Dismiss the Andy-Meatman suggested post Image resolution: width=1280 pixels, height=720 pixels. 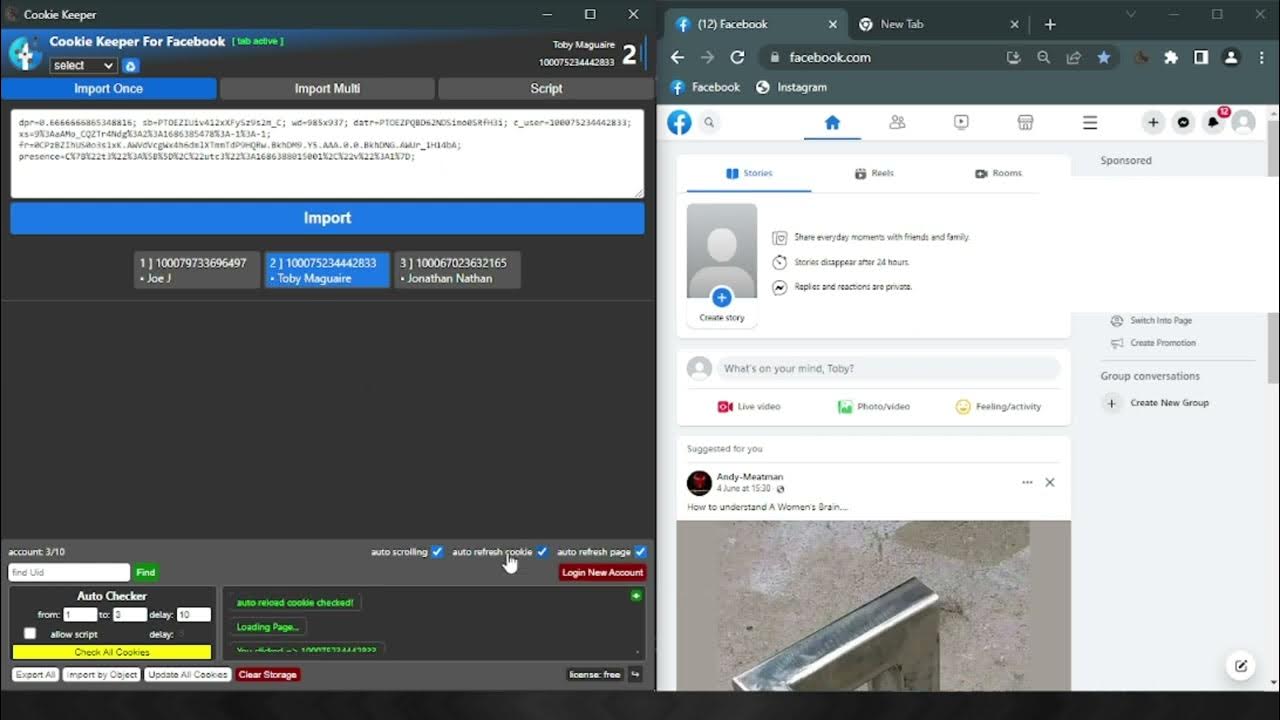[x=1050, y=482]
